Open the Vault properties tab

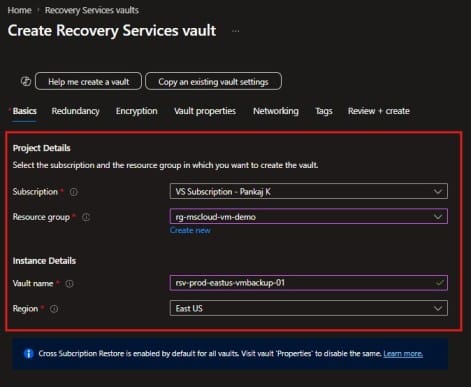205,111
